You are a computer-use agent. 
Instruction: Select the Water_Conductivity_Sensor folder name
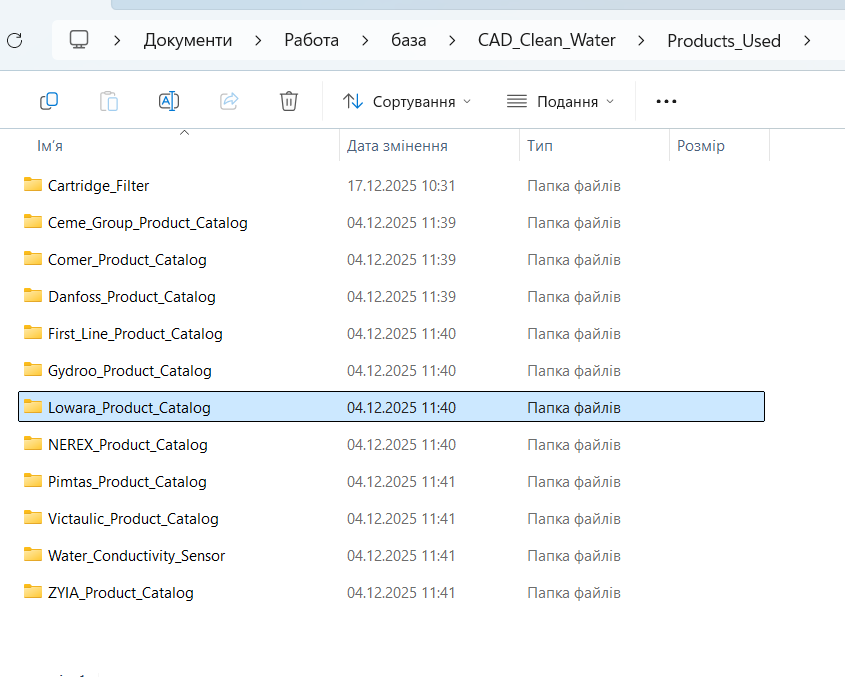136,556
